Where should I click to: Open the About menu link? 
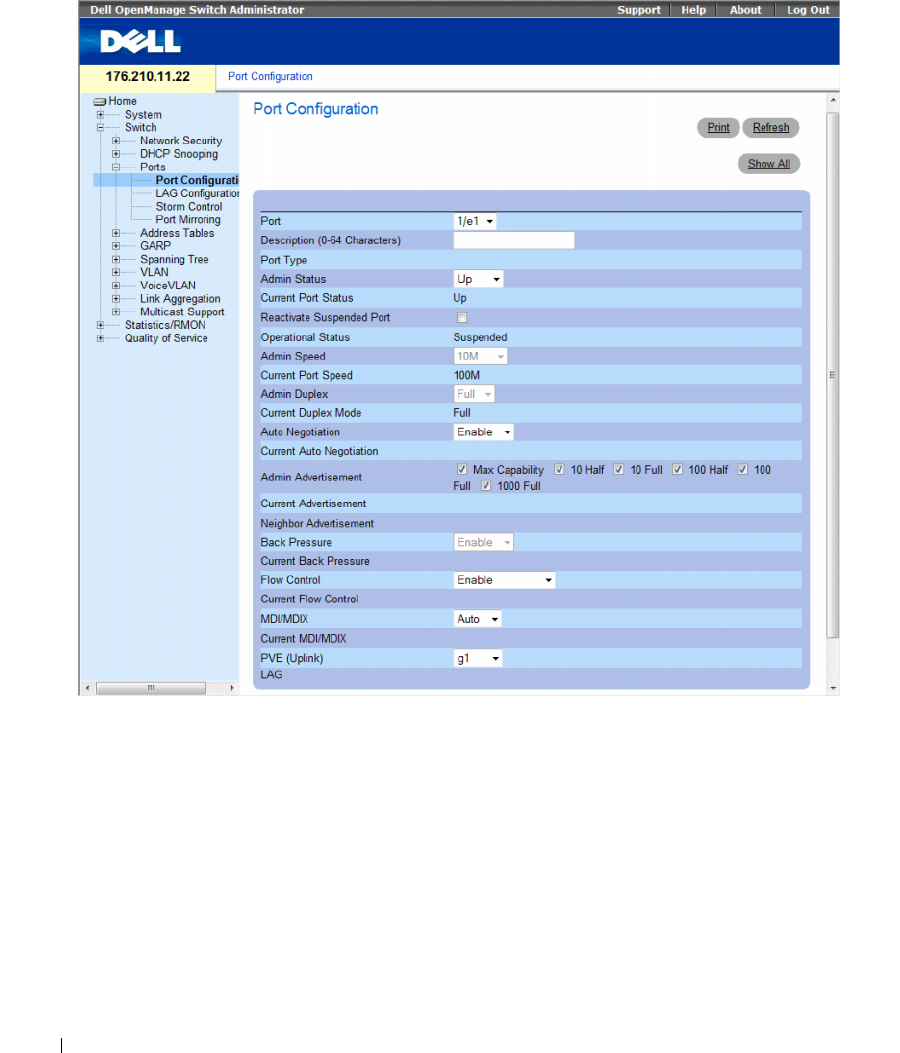[x=746, y=10]
